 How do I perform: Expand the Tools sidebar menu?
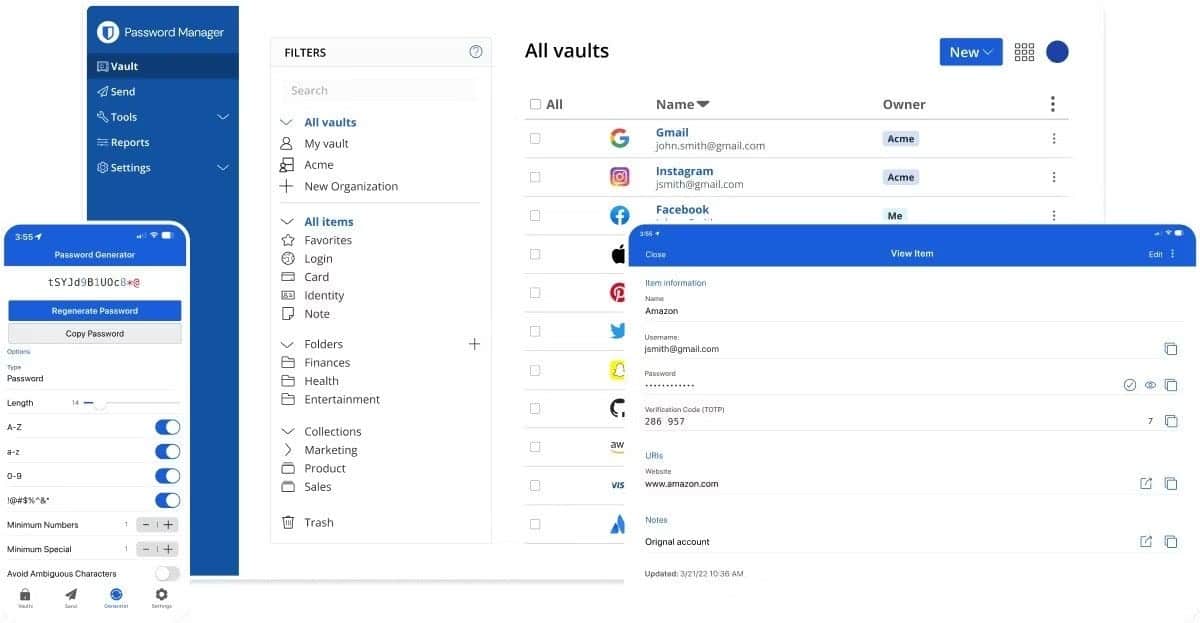point(223,117)
